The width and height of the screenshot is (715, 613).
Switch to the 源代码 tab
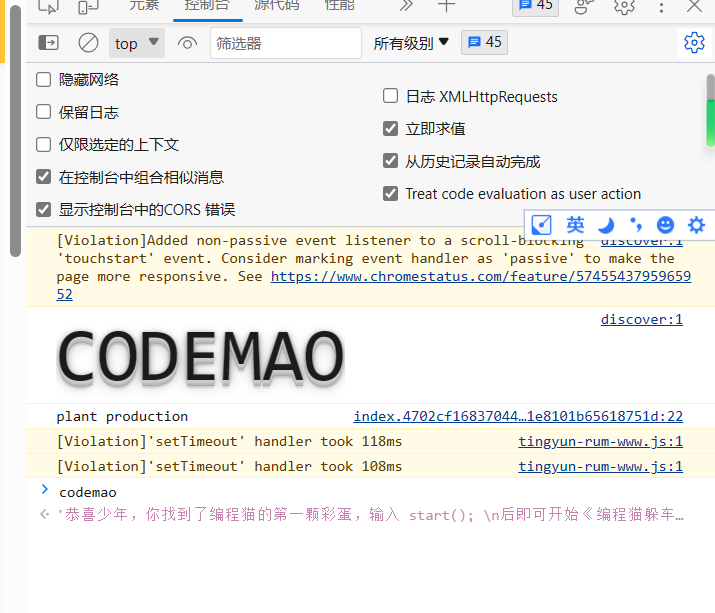pos(277,6)
